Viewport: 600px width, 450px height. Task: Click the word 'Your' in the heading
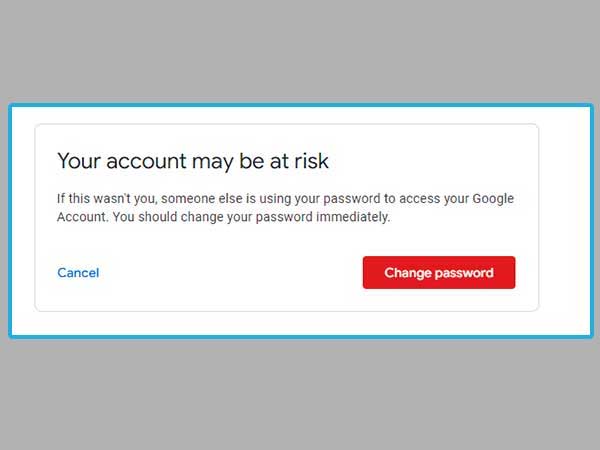click(79, 161)
